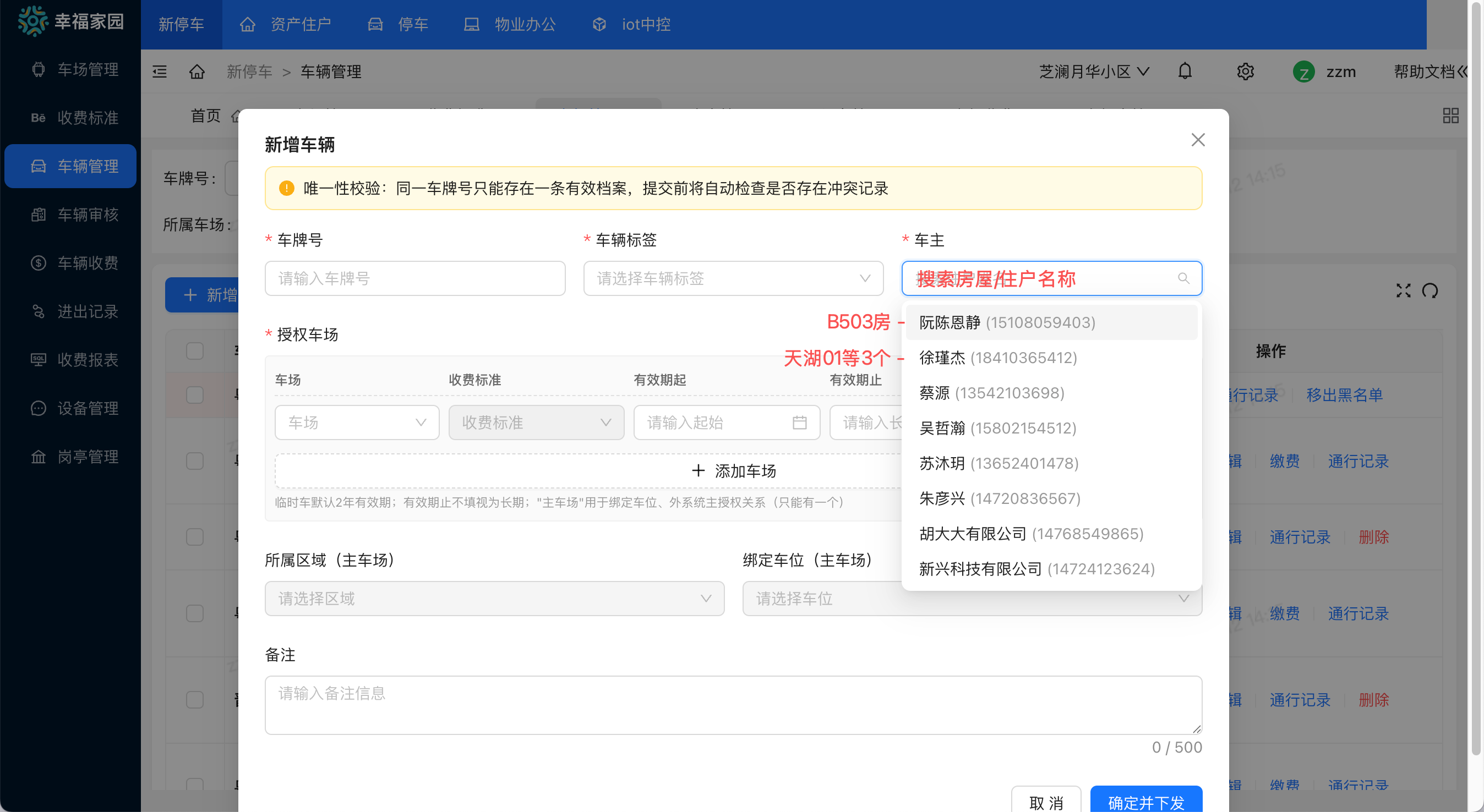The image size is (1484, 812).
Task: Switch to 停车 top menu
Action: click(398, 24)
